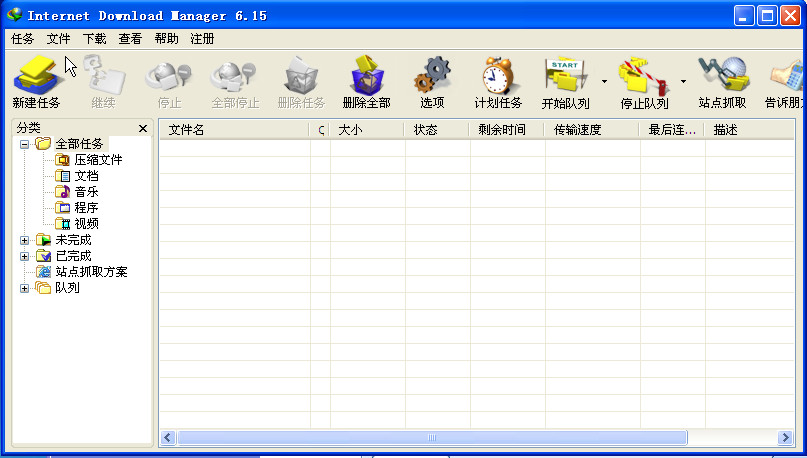Sort by the 传输速度 column header
The height and width of the screenshot is (458, 807).
point(592,130)
